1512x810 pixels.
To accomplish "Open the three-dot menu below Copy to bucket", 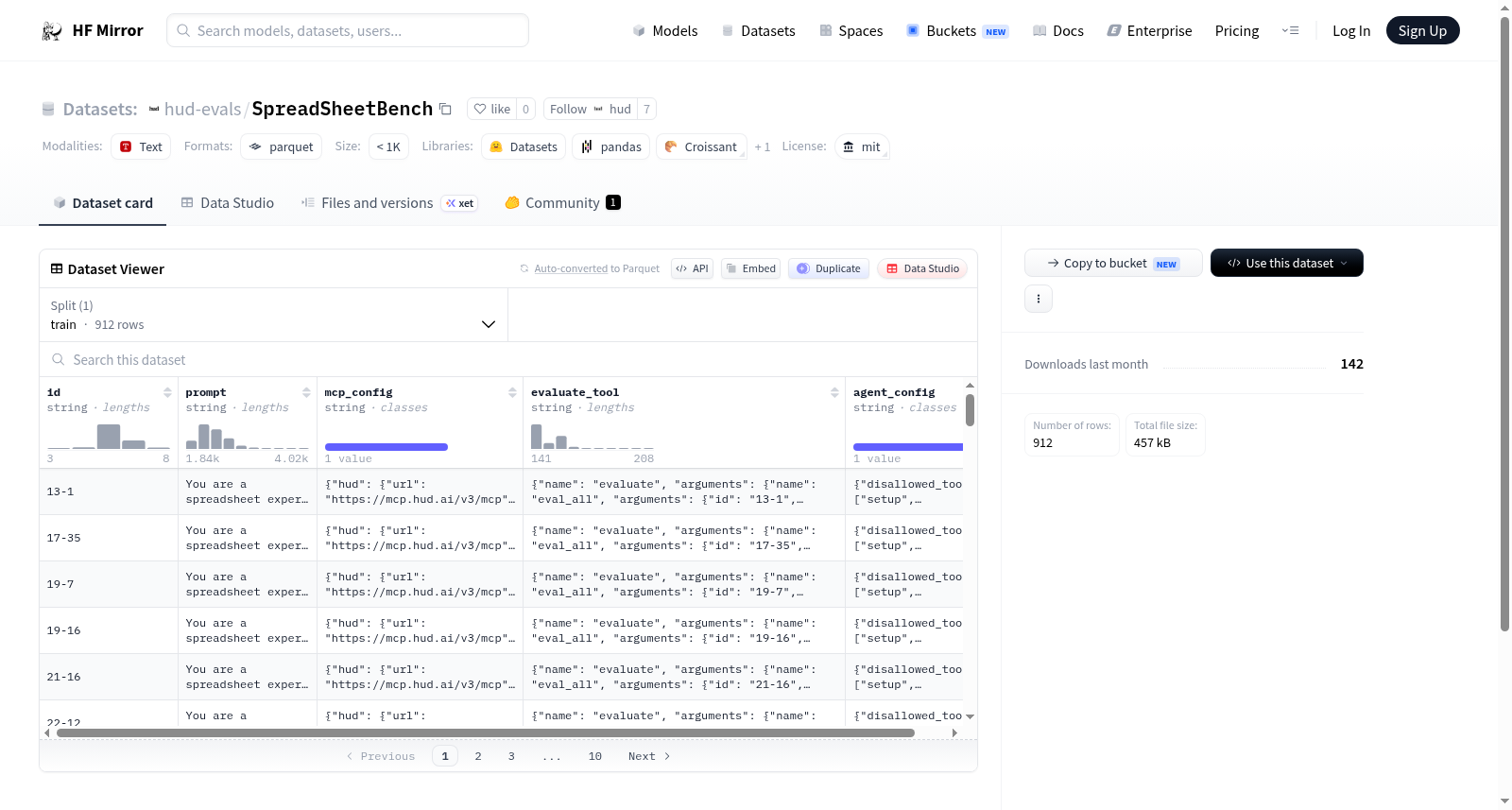I will (1039, 299).
